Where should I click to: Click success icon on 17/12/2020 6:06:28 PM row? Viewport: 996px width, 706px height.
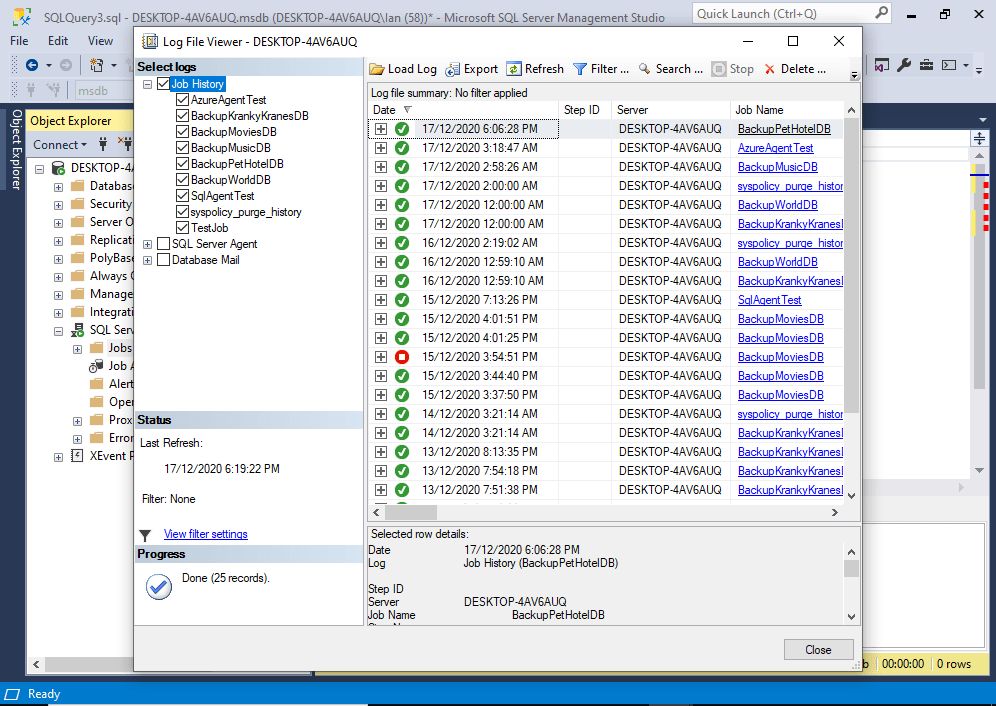click(x=401, y=129)
